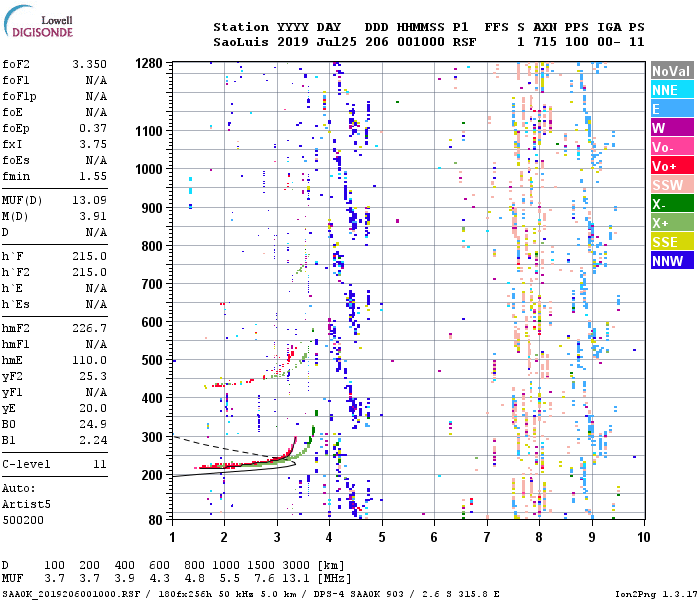Click frequency axis label 10

643,537
